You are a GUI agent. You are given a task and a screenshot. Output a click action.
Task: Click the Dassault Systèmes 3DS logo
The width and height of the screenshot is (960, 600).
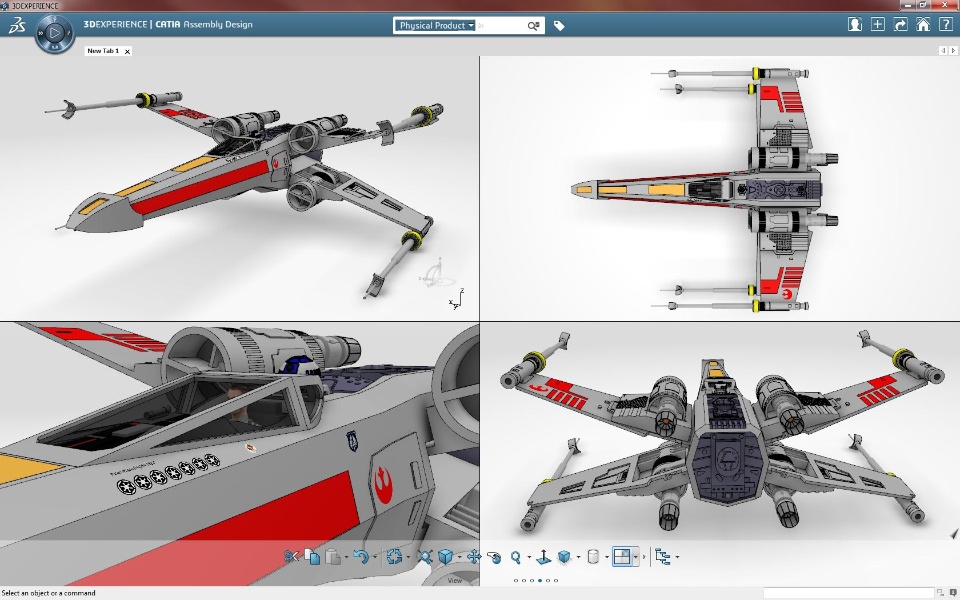pos(17,25)
